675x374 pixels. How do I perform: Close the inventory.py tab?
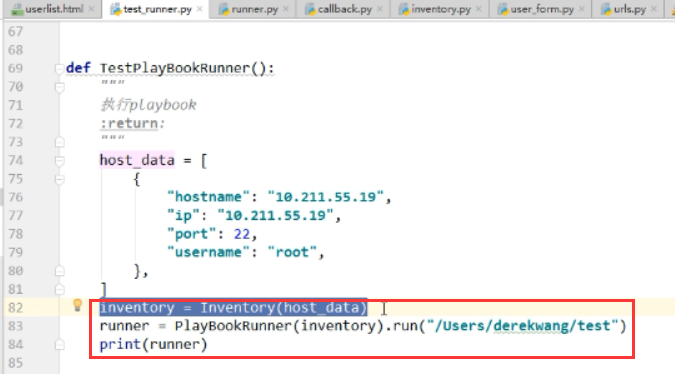pos(479,9)
